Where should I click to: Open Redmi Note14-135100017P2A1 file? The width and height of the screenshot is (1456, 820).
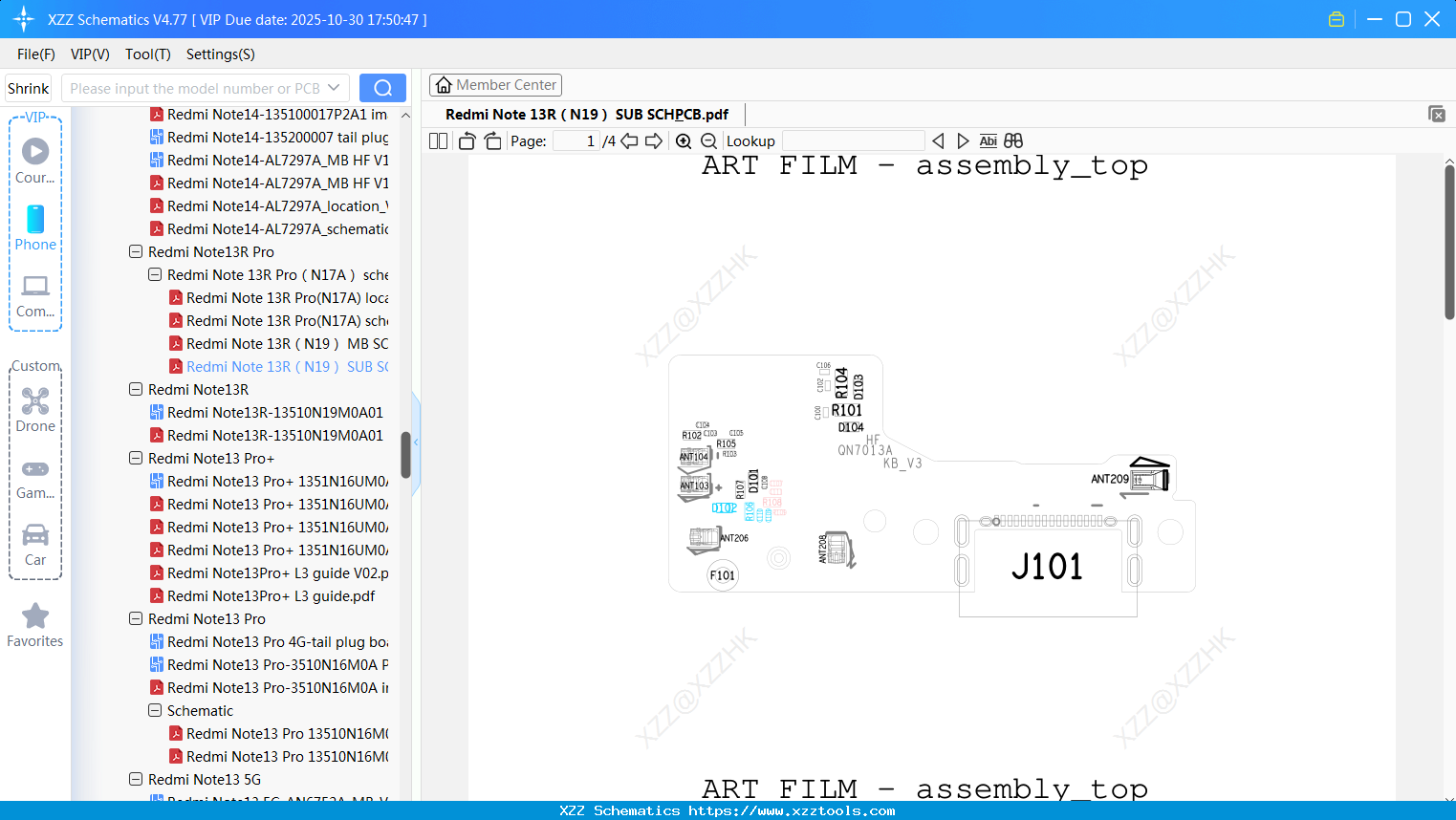[277, 115]
